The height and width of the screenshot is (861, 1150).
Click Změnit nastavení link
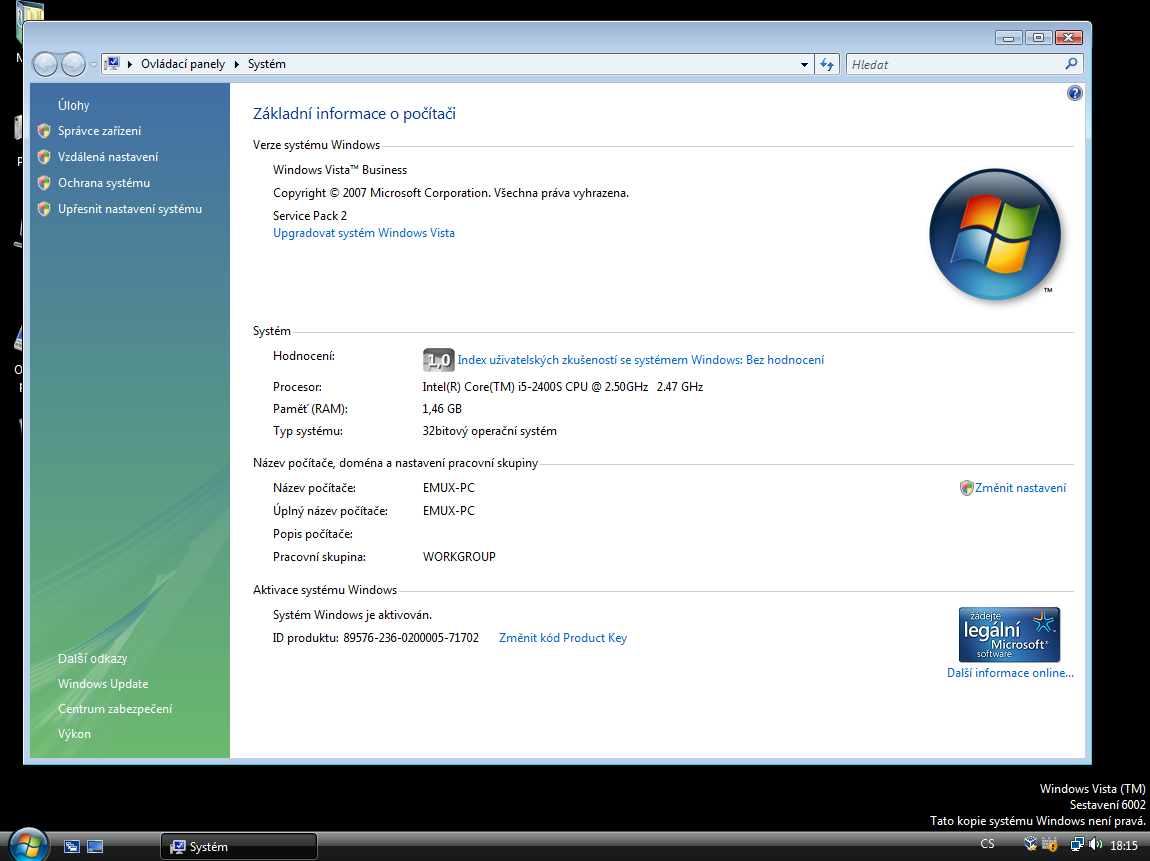tap(1020, 488)
